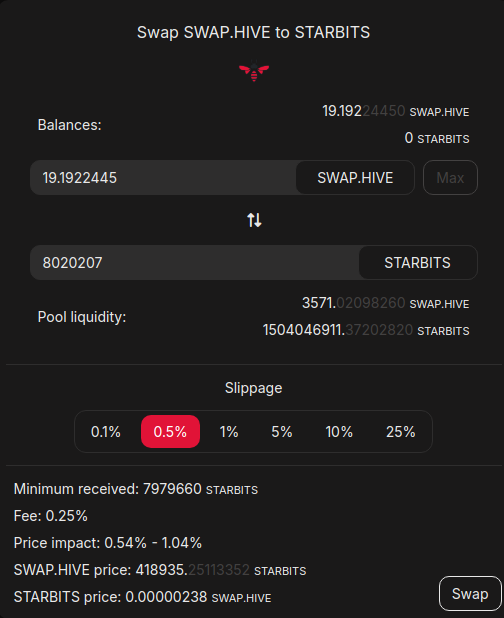This screenshot has width=504, height=618.
Task: Flip swap direction with the arrows icon
Action: click(254, 220)
